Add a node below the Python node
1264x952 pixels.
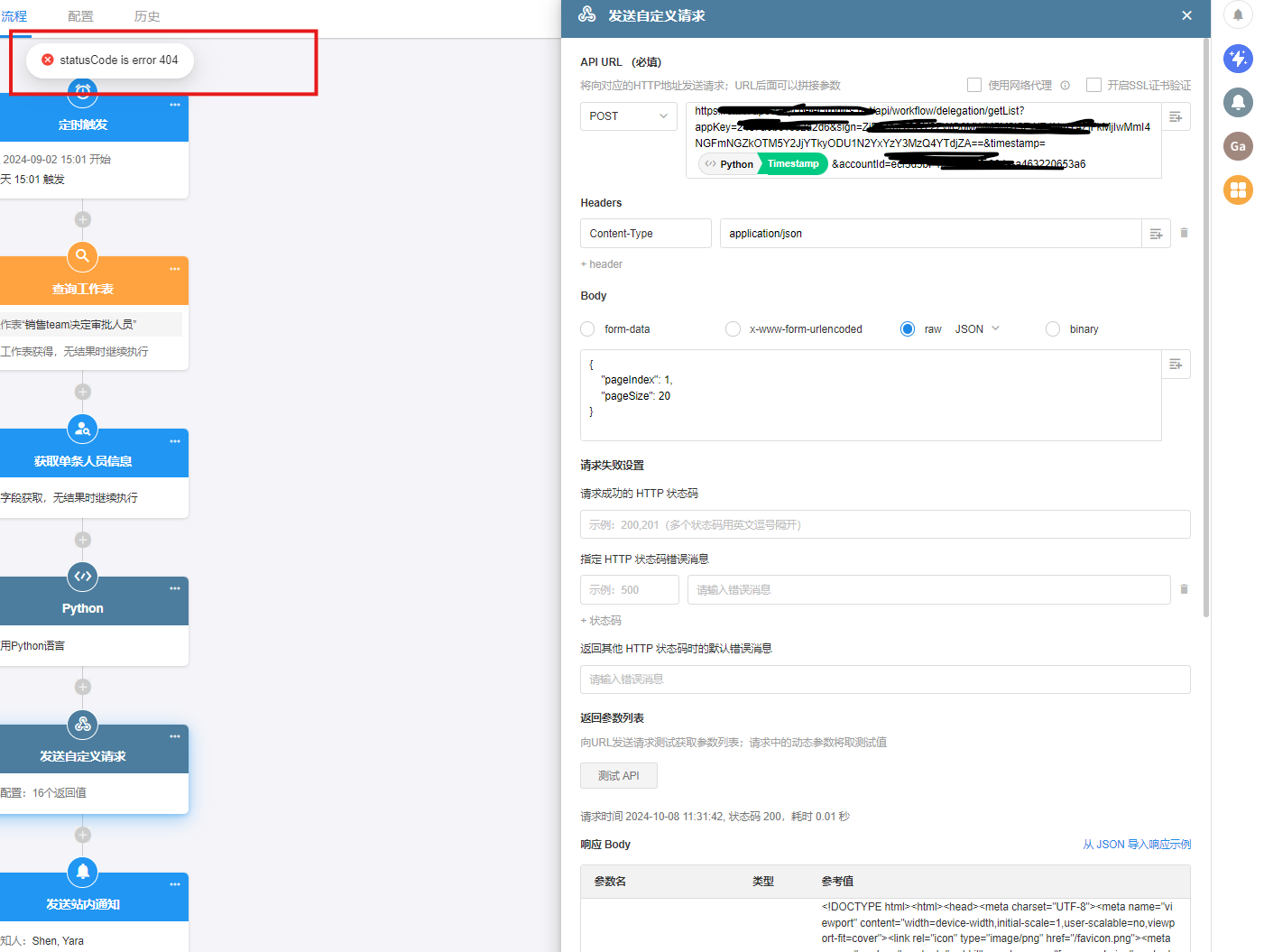point(82,687)
